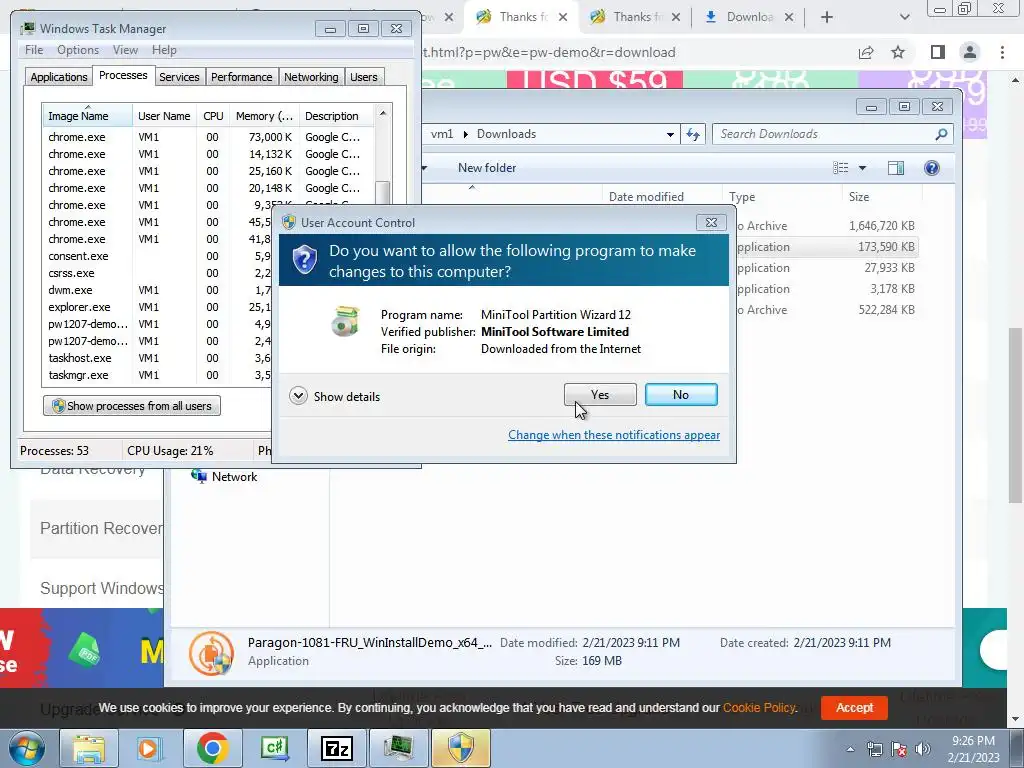Viewport: 1024px width, 768px height.
Task: Select csrss.exe process row
Action: coord(157,273)
